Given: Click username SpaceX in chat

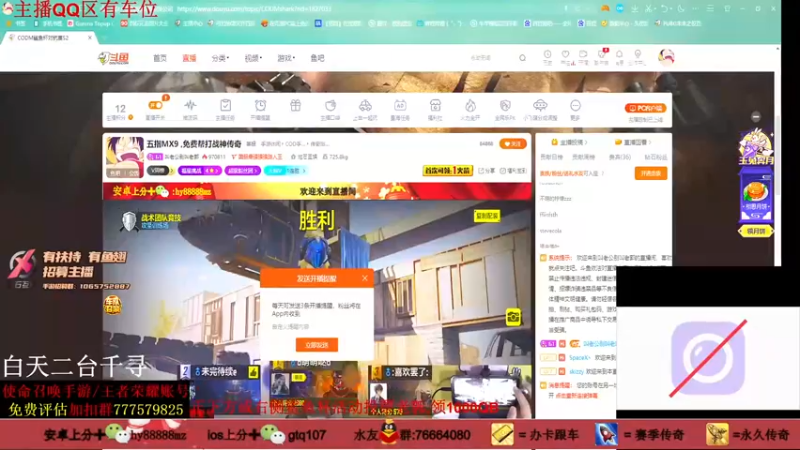Looking at the screenshot, I should (579, 358).
